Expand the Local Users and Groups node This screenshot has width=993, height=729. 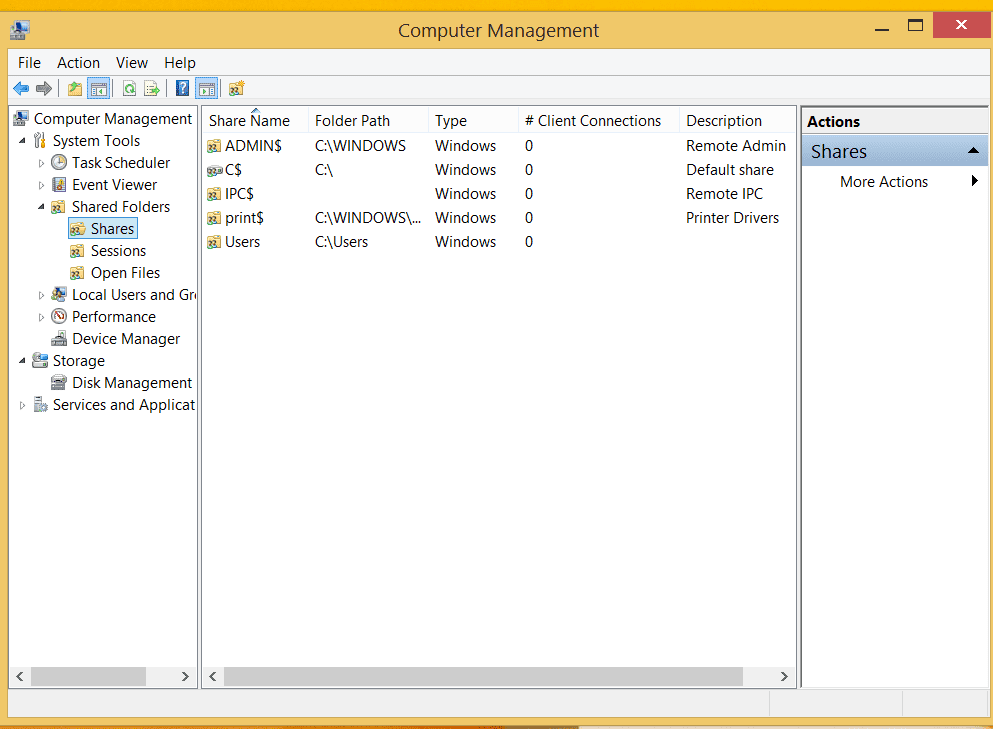pyautogui.click(x=41, y=295)
